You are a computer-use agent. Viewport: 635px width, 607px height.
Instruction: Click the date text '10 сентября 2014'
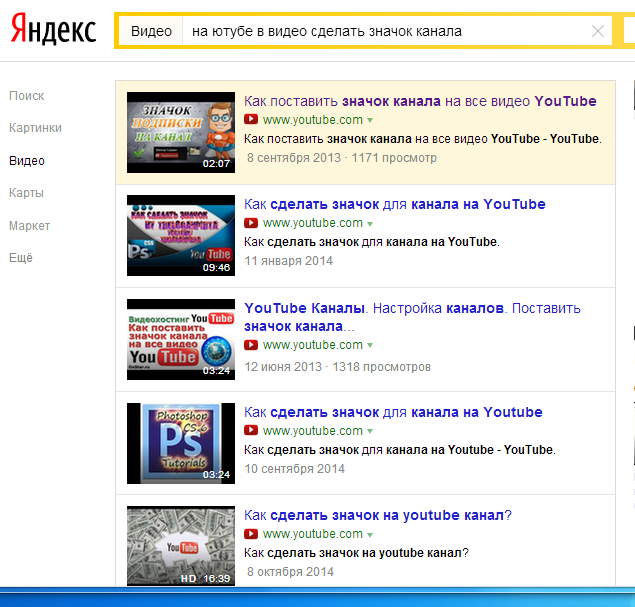coord(294,469)
